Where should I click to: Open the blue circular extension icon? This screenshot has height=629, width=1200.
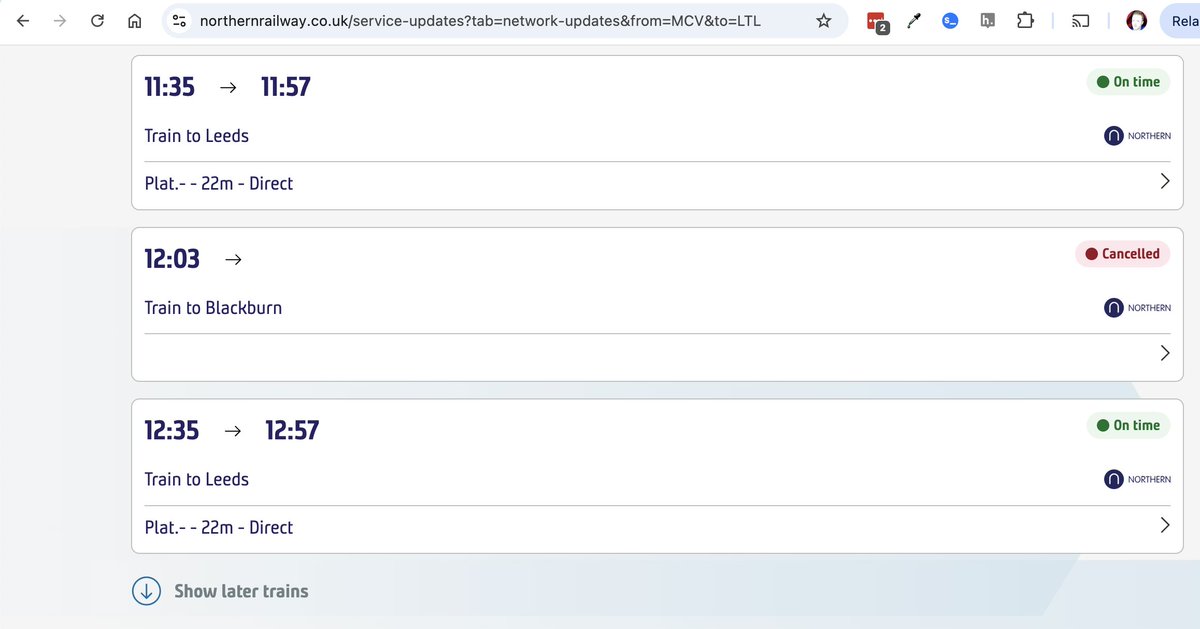(950, 21)
